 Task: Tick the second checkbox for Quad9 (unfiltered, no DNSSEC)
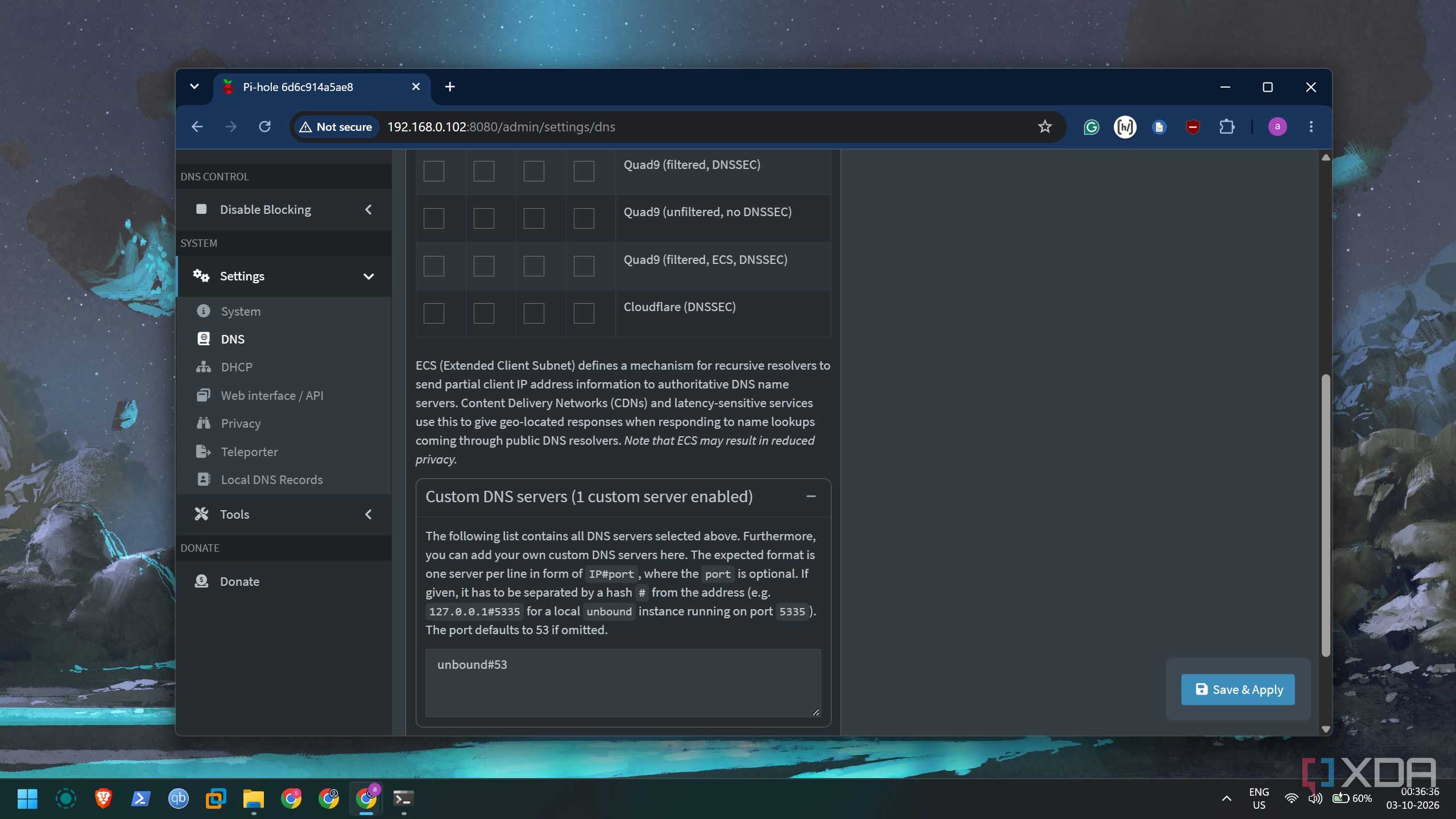[483, 218]
